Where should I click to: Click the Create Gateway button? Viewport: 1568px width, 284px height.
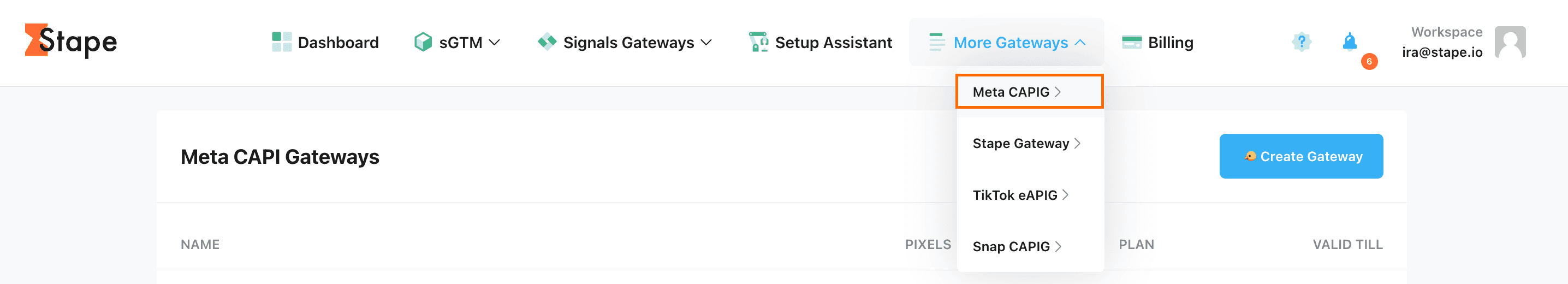[x=1301, y=157]
